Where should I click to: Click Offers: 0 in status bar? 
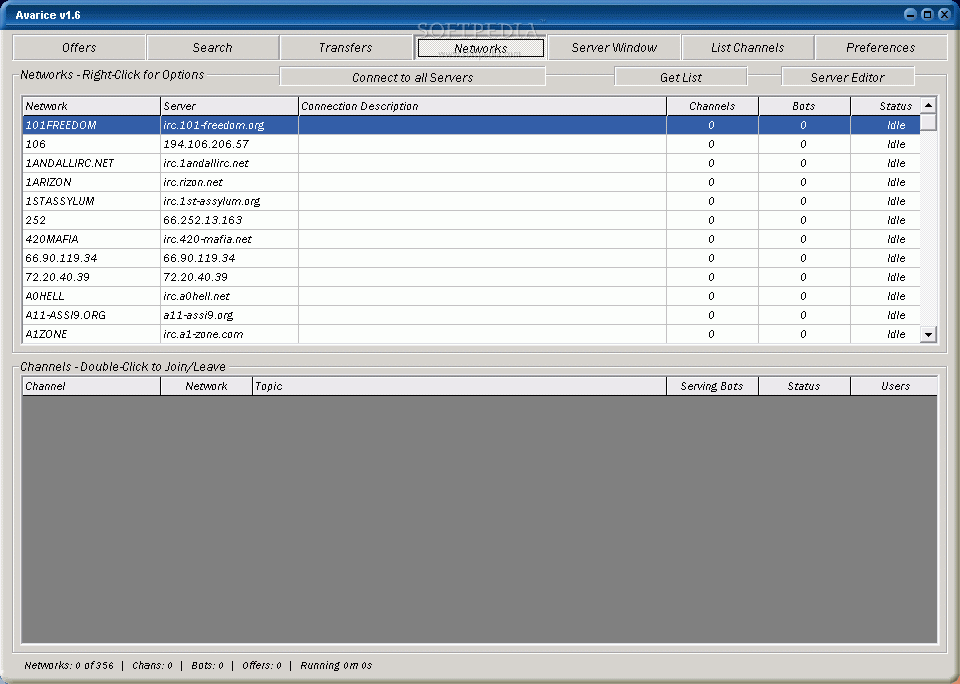(262, 665)
